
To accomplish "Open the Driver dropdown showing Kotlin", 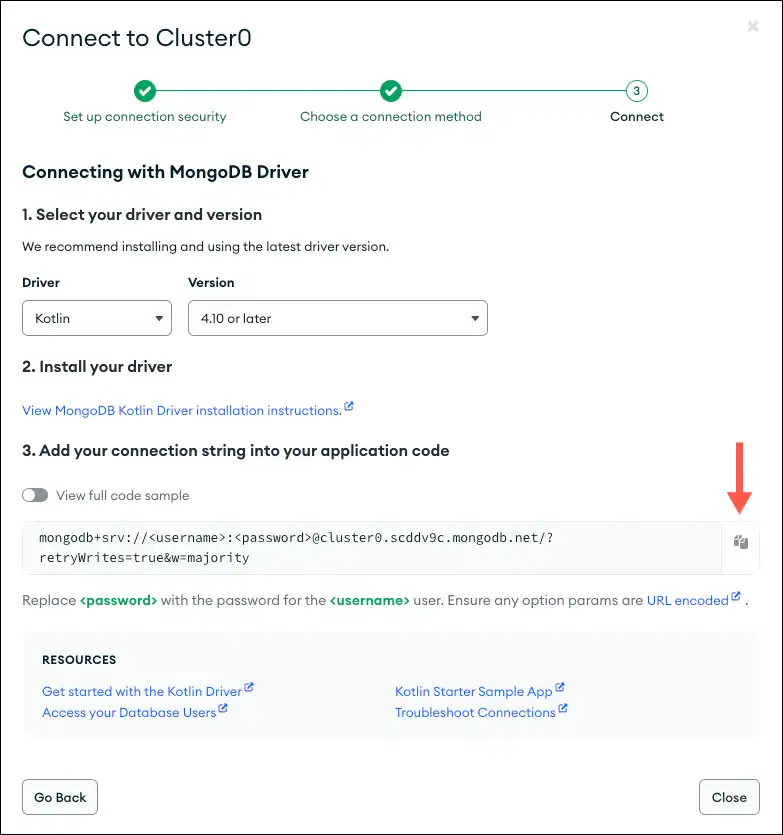I will (x=96, y=317).
